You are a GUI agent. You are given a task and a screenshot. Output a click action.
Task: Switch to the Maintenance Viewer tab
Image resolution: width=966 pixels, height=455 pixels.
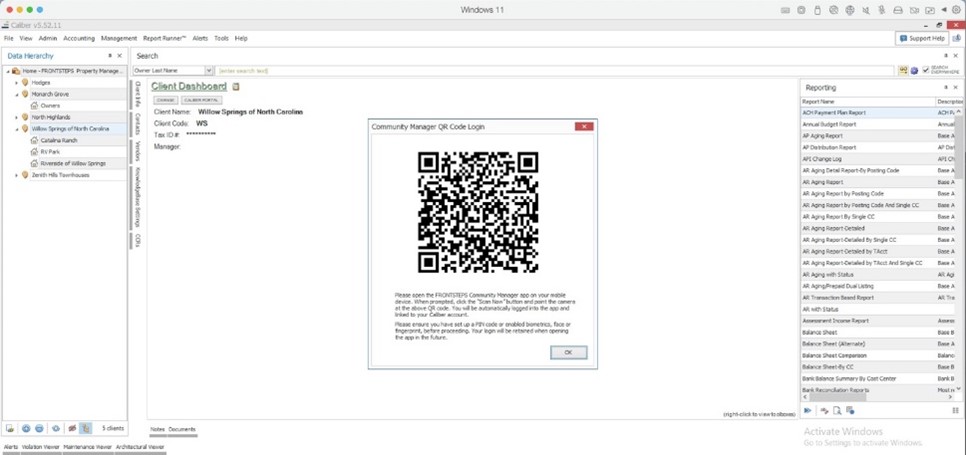(x=87, y=447)
